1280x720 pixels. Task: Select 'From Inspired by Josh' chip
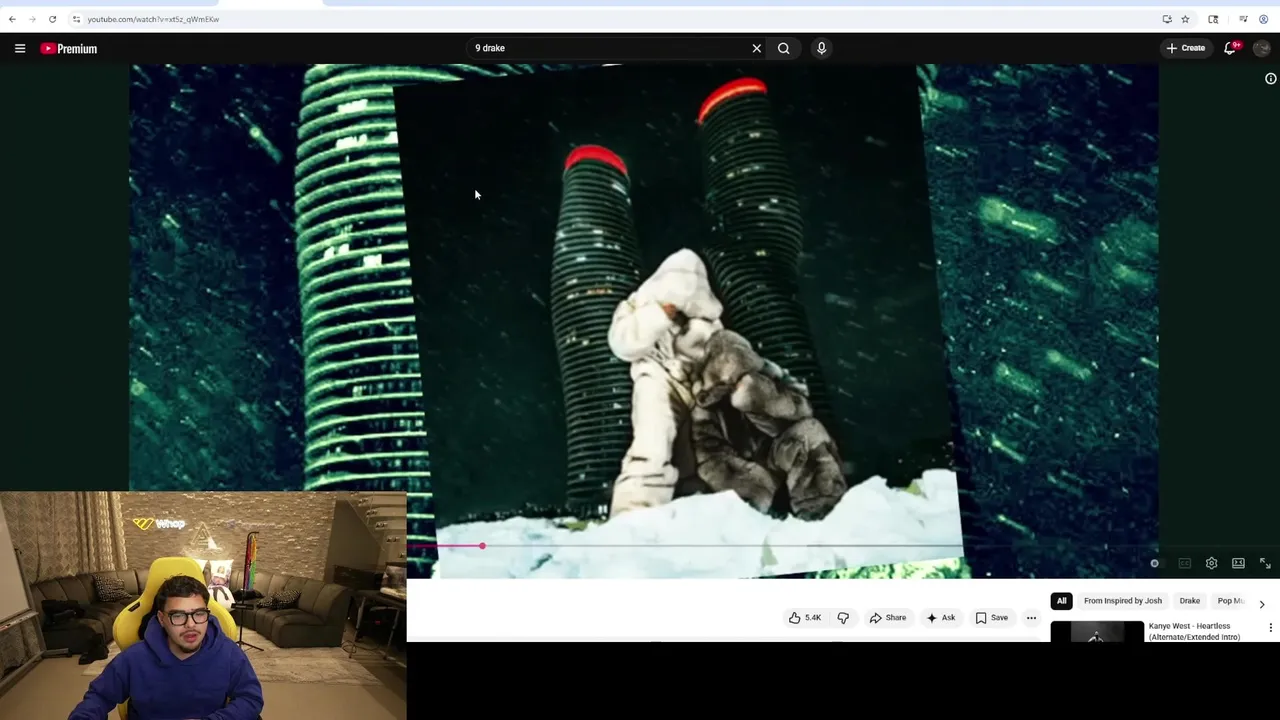(x=1123, y=601)
